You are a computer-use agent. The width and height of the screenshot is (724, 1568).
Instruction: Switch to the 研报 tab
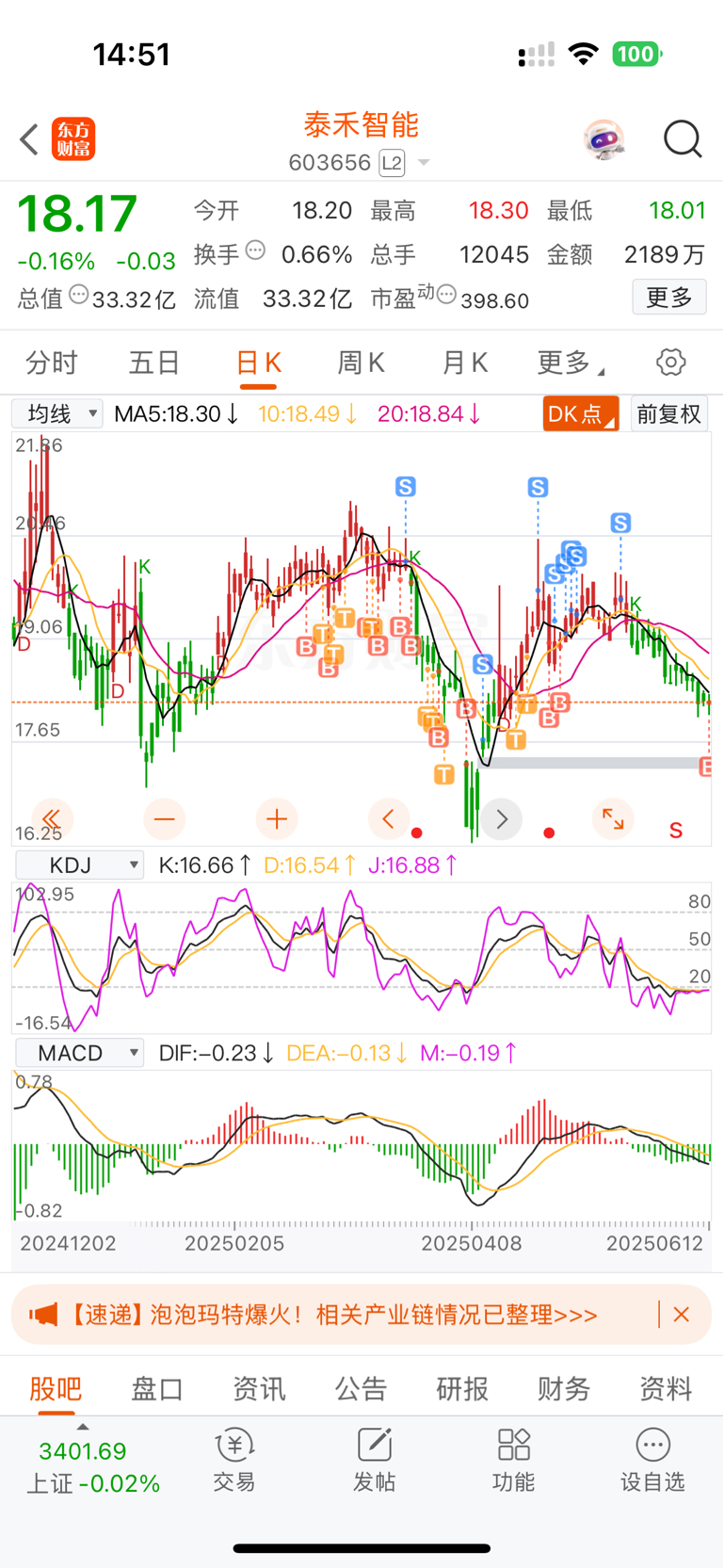[462, 1388]
